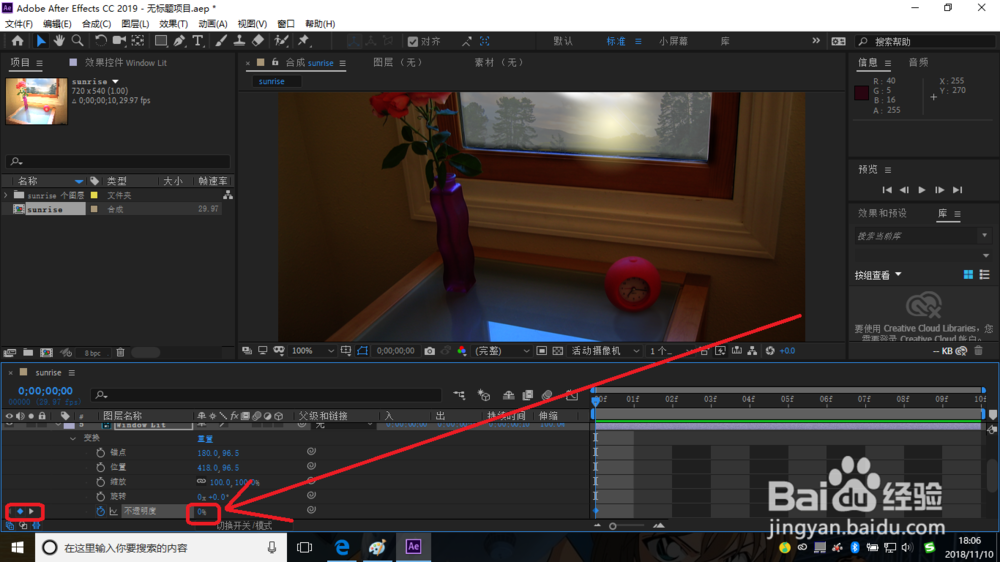The width and height of the screenshot is (1000, 562).
Task: Select the Clone Stamp tool
Action: [x=239, y=41]
